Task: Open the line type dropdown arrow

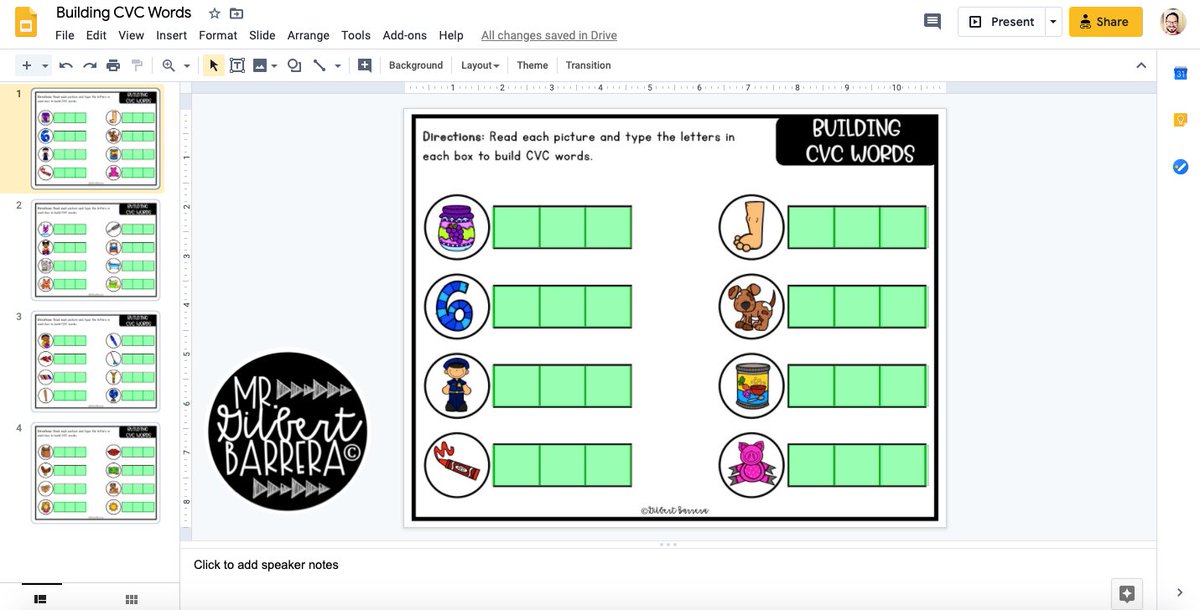Action: (337, 66)
